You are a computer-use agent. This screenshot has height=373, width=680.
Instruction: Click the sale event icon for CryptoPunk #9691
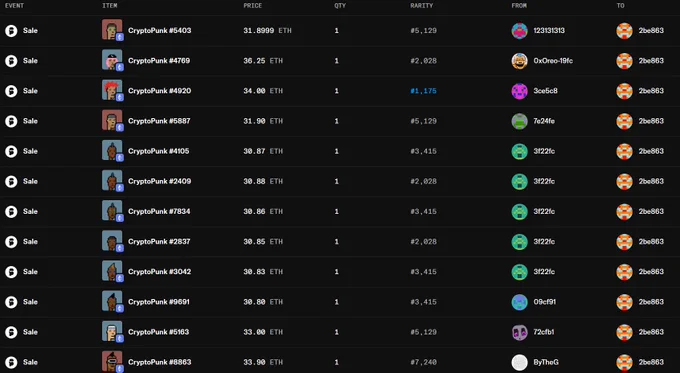click(x=11, y=302)
